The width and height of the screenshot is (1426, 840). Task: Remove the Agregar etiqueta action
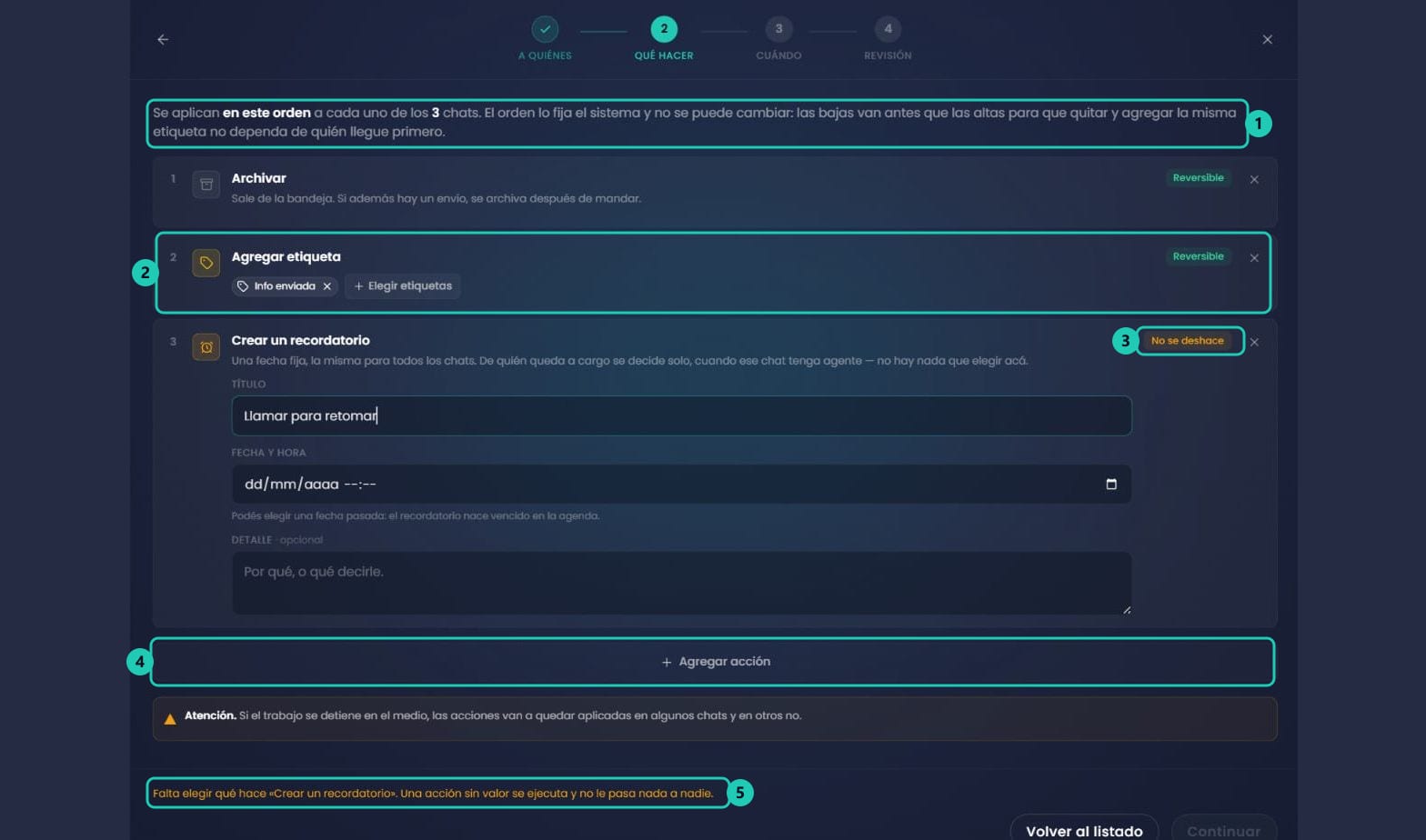point(1254,258)
